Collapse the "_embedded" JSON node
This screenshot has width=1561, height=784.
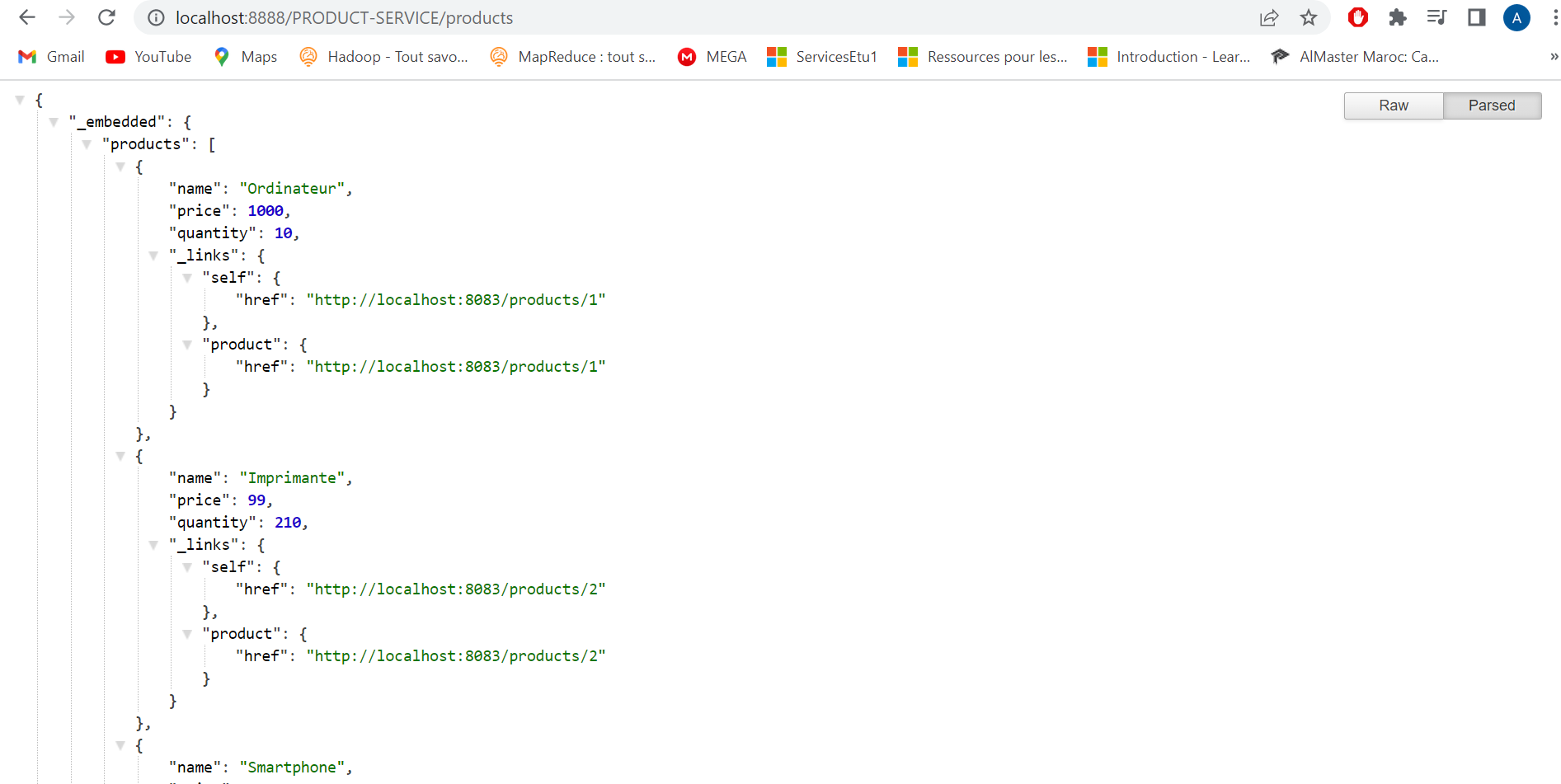pyautogui.click(x=54, y=121)
